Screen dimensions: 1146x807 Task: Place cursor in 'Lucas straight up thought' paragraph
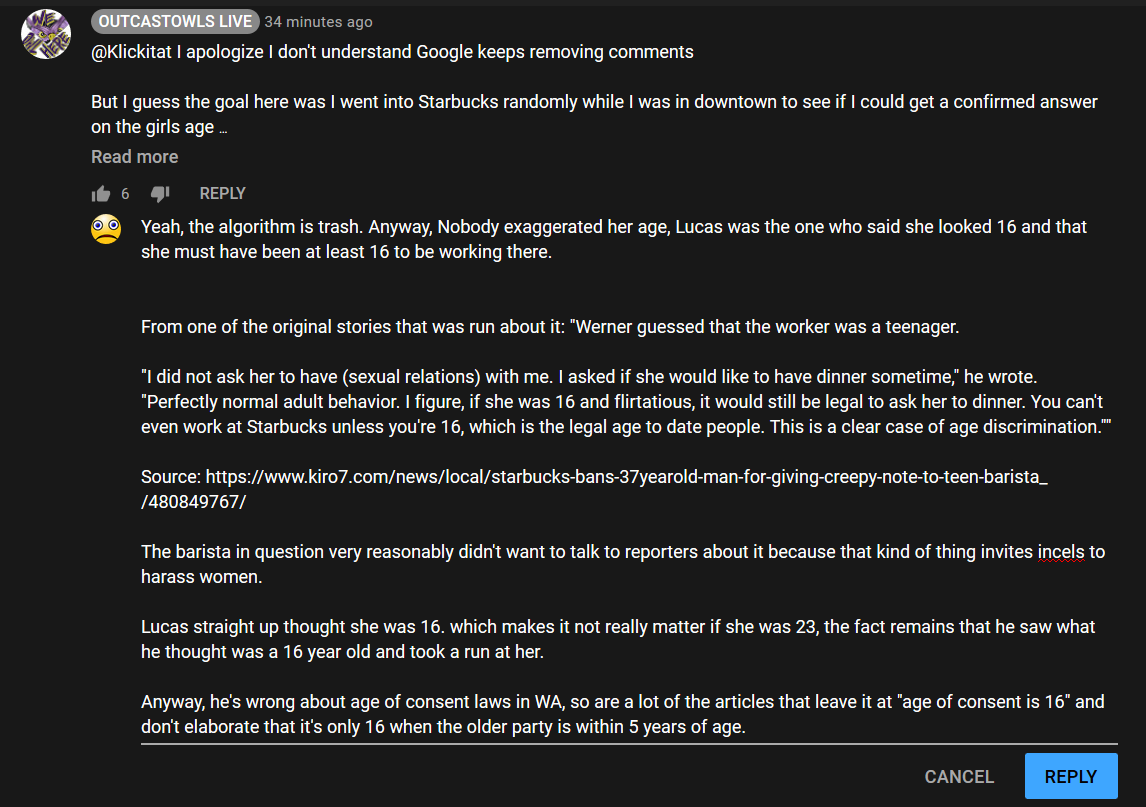pos(618,639)
